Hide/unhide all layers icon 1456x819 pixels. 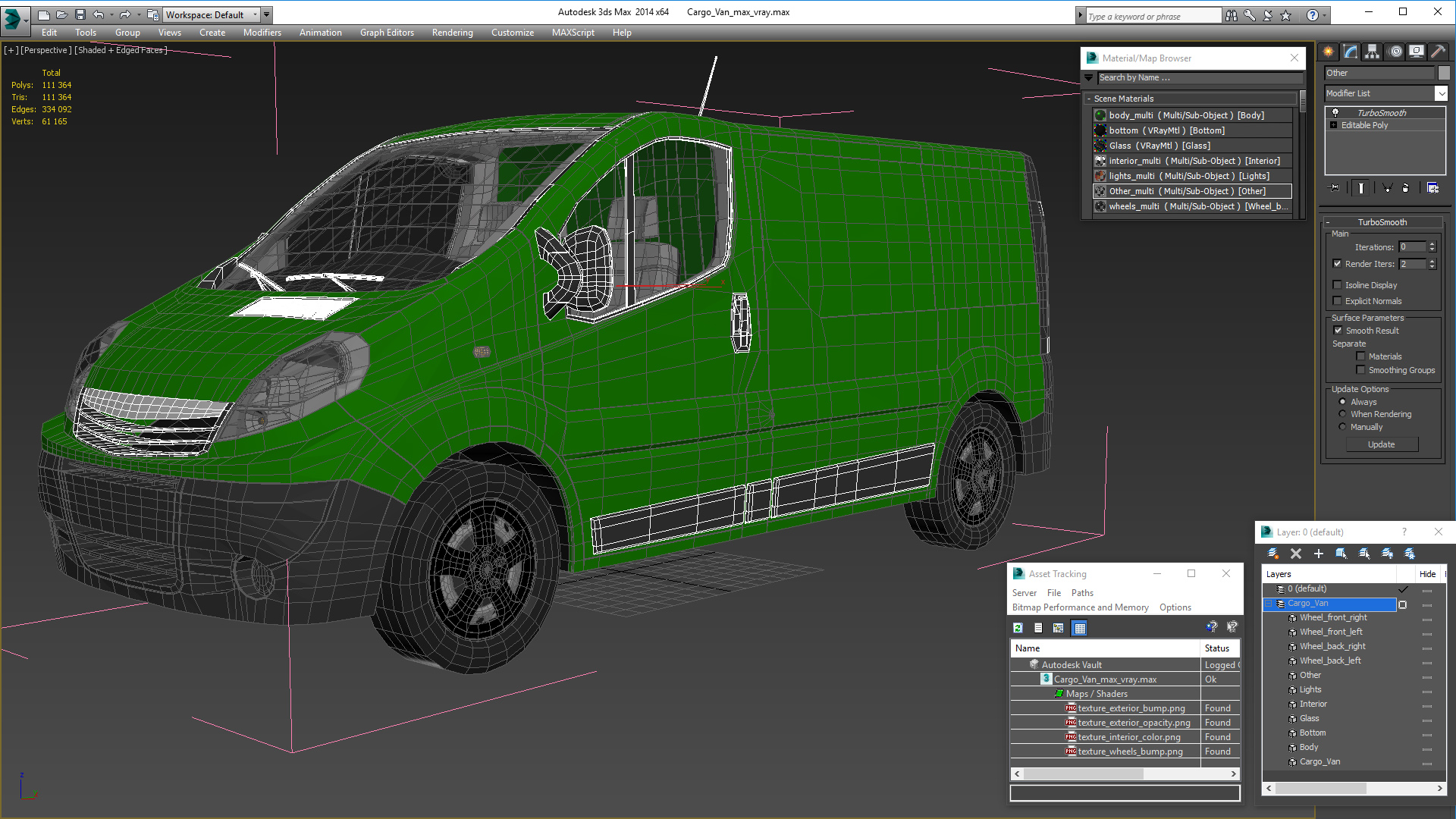coord(1387,554)
